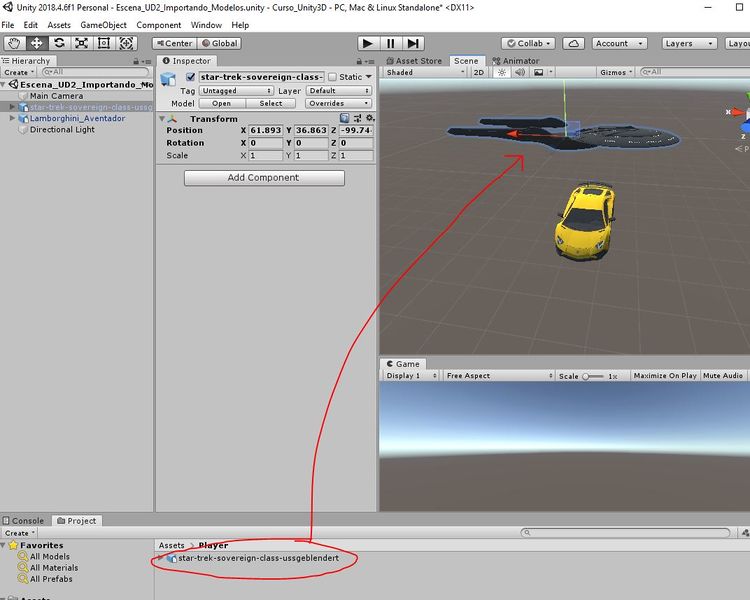Open Transform help reference icon
The width and height of the screenshot is (750, 600).
click(x=344, y=118)
